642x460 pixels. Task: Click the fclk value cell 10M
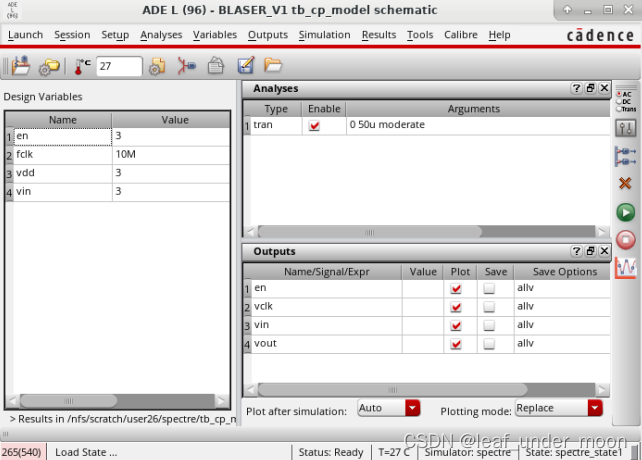[x=171, y=154]
